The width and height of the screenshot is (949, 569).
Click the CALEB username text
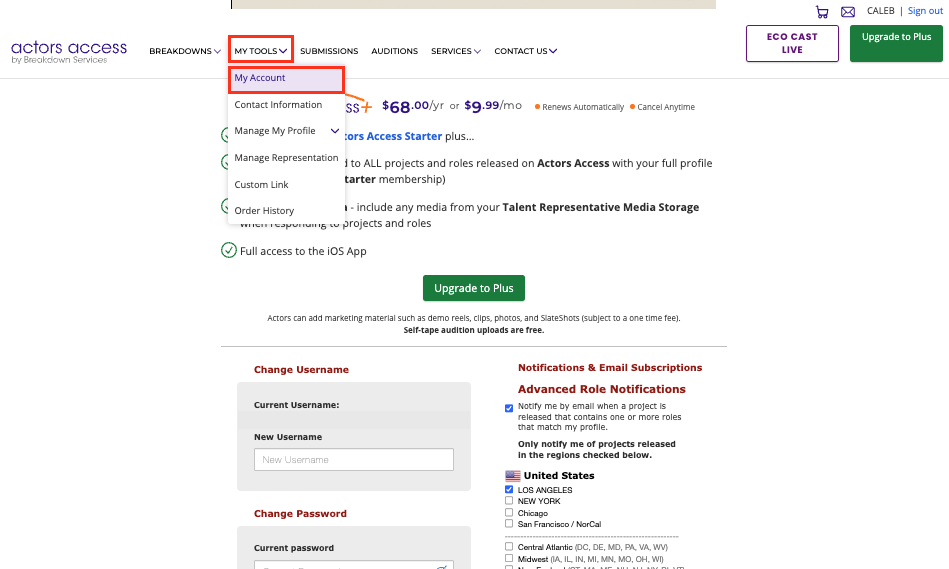[x=880, y=11]
